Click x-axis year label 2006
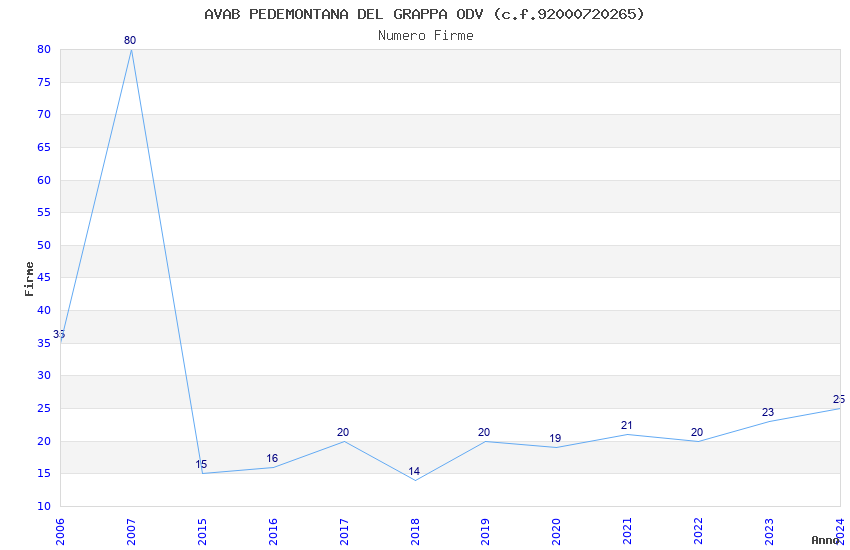The width and height of the screenshot is (850, 550). click(60, 532)
